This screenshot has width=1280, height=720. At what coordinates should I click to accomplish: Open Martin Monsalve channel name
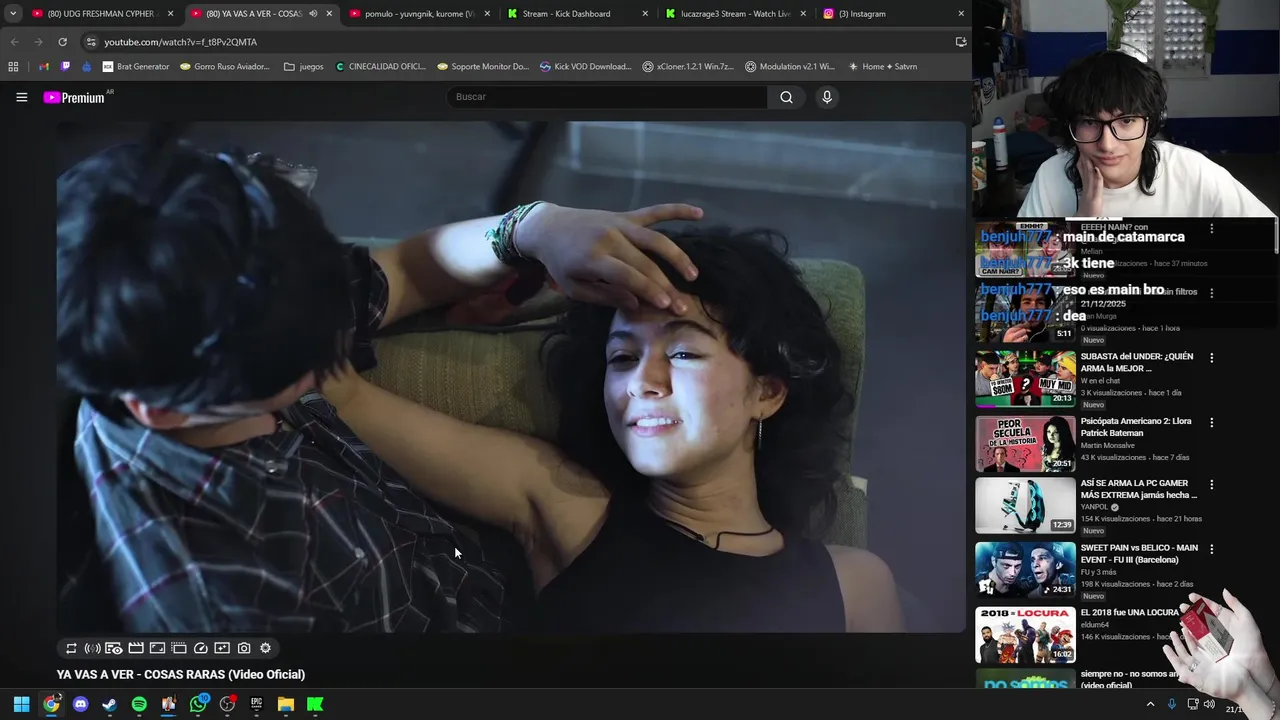coord(1106,445)
